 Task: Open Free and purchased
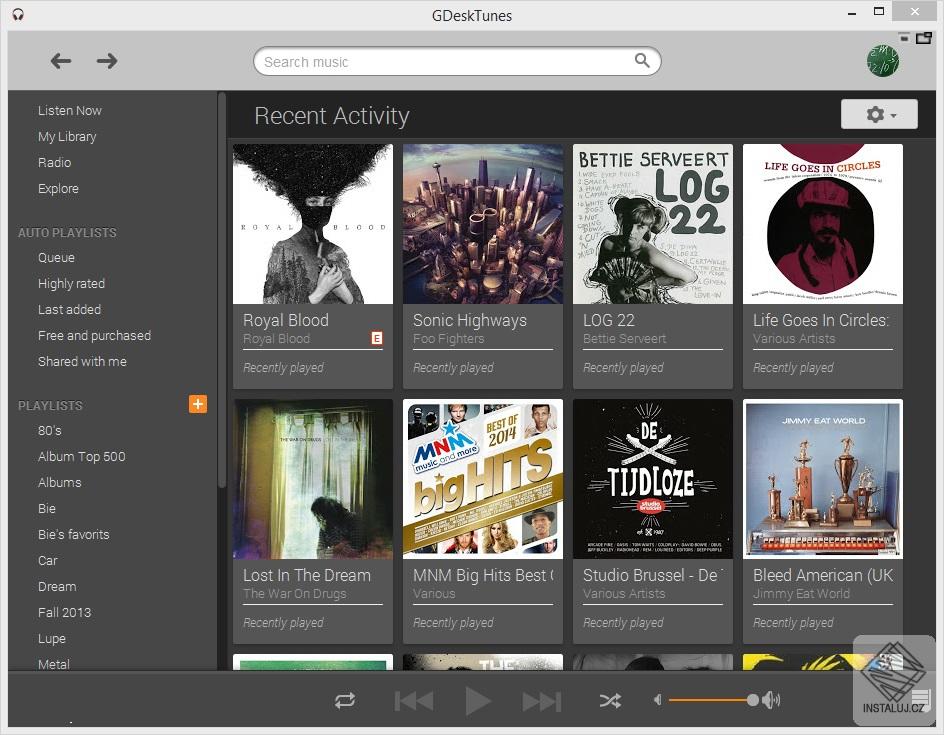coord(94,335)
